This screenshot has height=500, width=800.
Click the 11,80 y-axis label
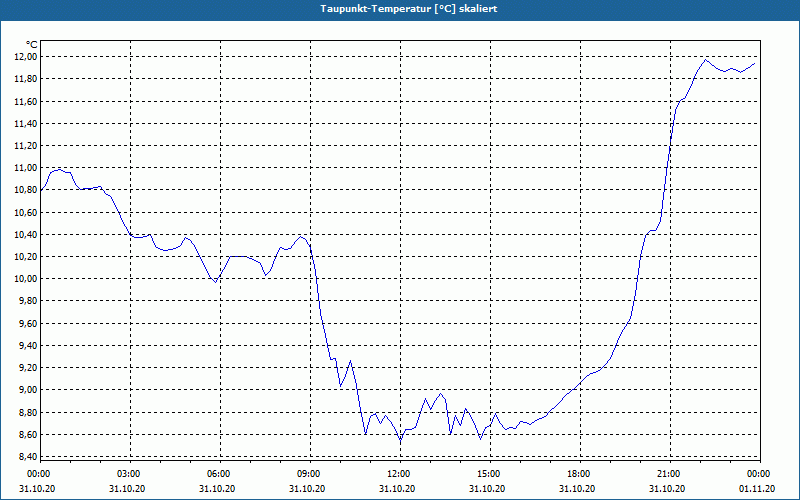28,79
